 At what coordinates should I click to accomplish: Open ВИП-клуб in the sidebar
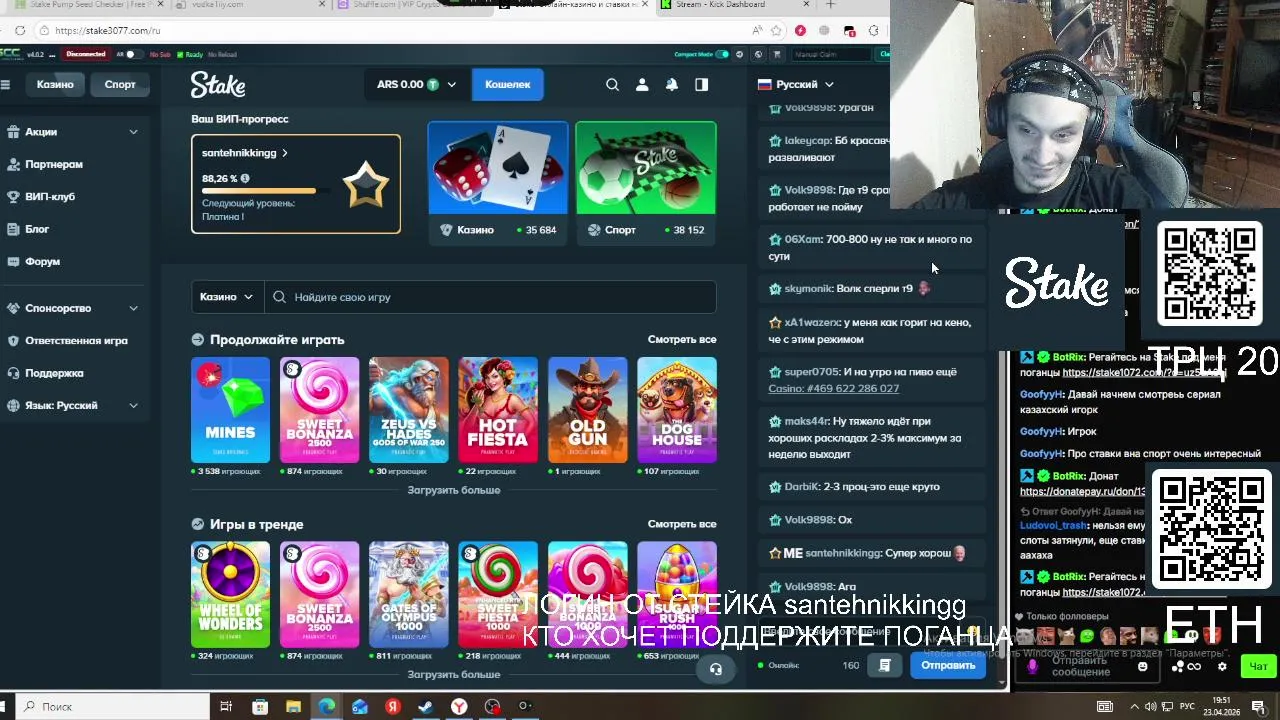click(50, 197)
